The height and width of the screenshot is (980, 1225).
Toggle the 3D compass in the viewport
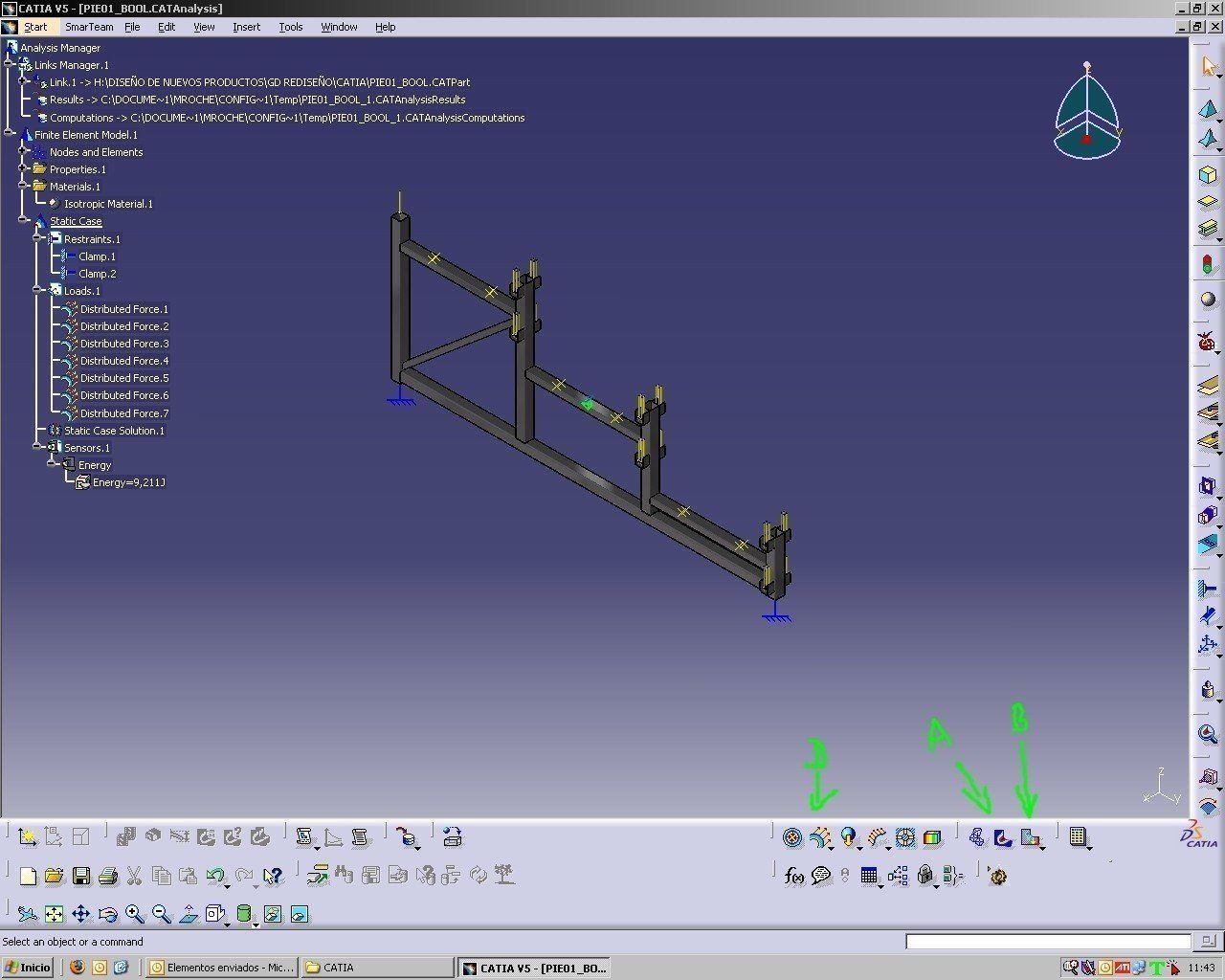point(1087,113)
